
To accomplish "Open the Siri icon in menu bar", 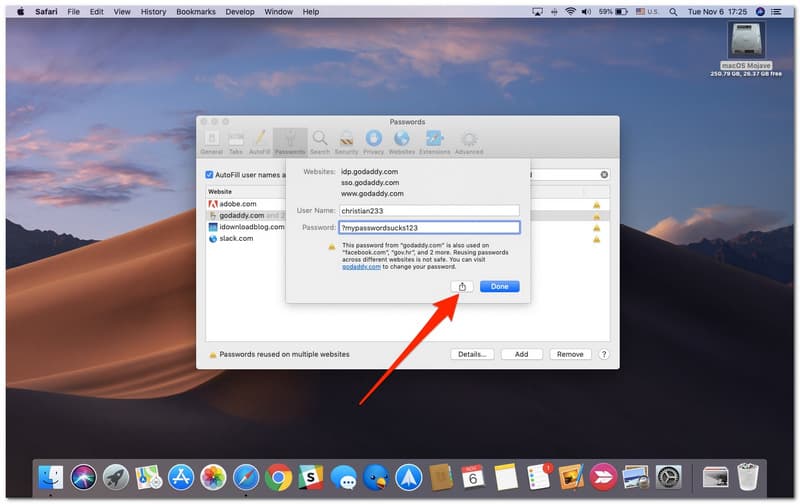I will [x=760, y=11].
